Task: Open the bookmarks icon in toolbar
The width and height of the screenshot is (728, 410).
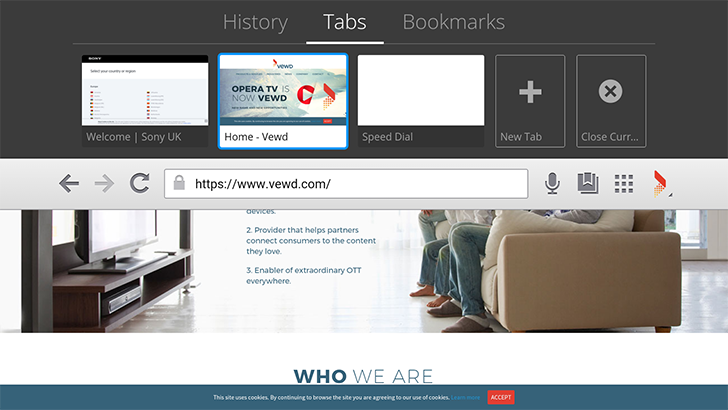Action: 588,183
